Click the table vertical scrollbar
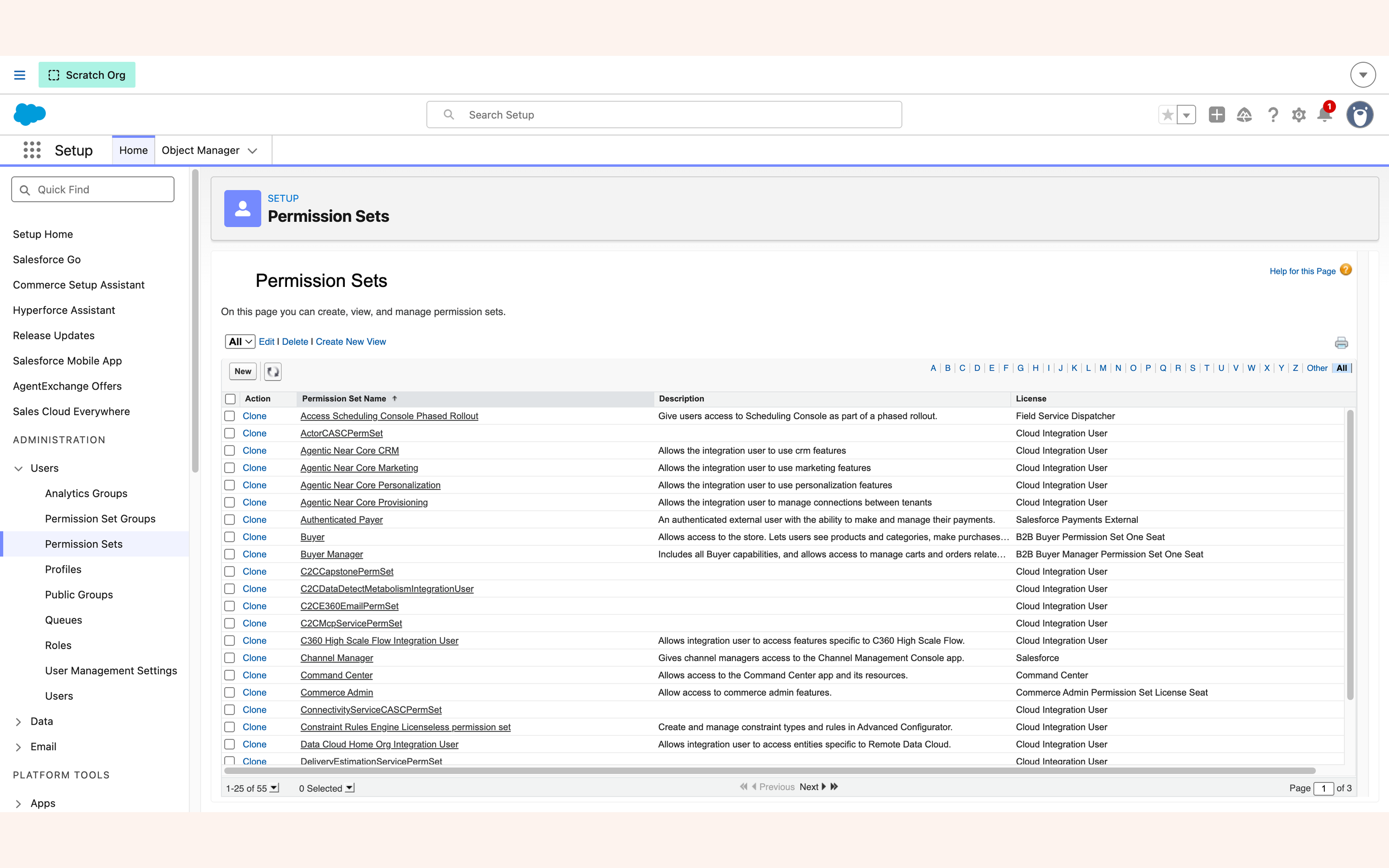Image resolution: width=1389 pixels, height=868 pixels. [x=1350, y=555]
